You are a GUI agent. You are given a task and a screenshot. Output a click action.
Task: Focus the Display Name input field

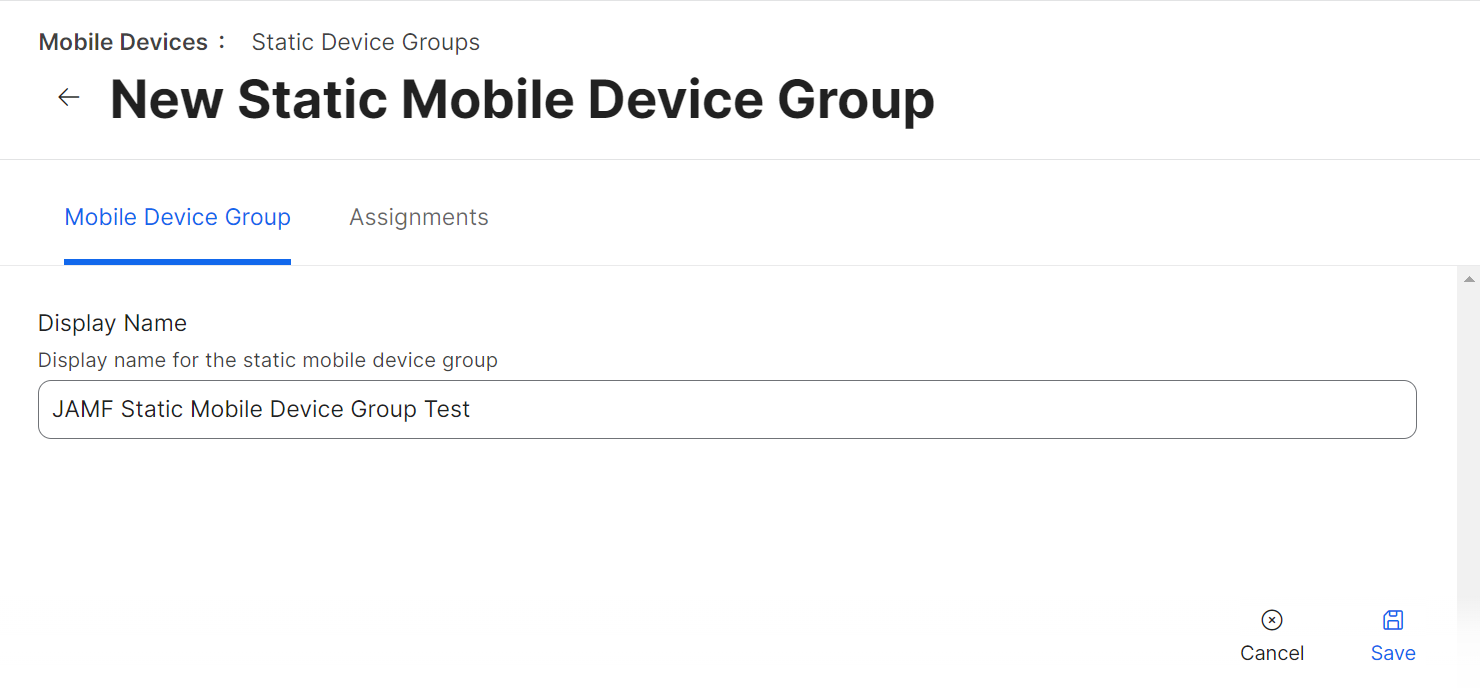pos(726,409)
